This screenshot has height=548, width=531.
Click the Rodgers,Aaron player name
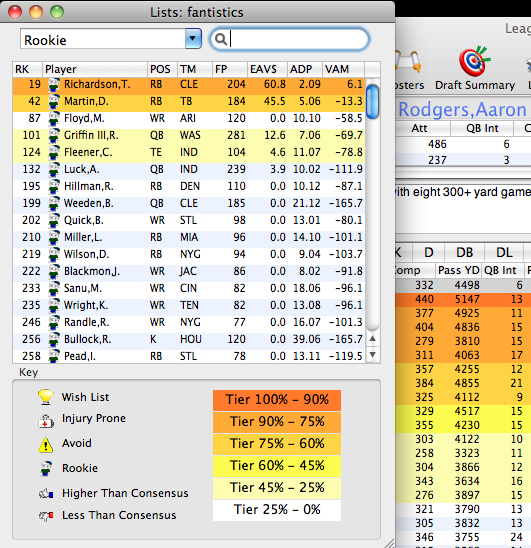tap(462, 109)
